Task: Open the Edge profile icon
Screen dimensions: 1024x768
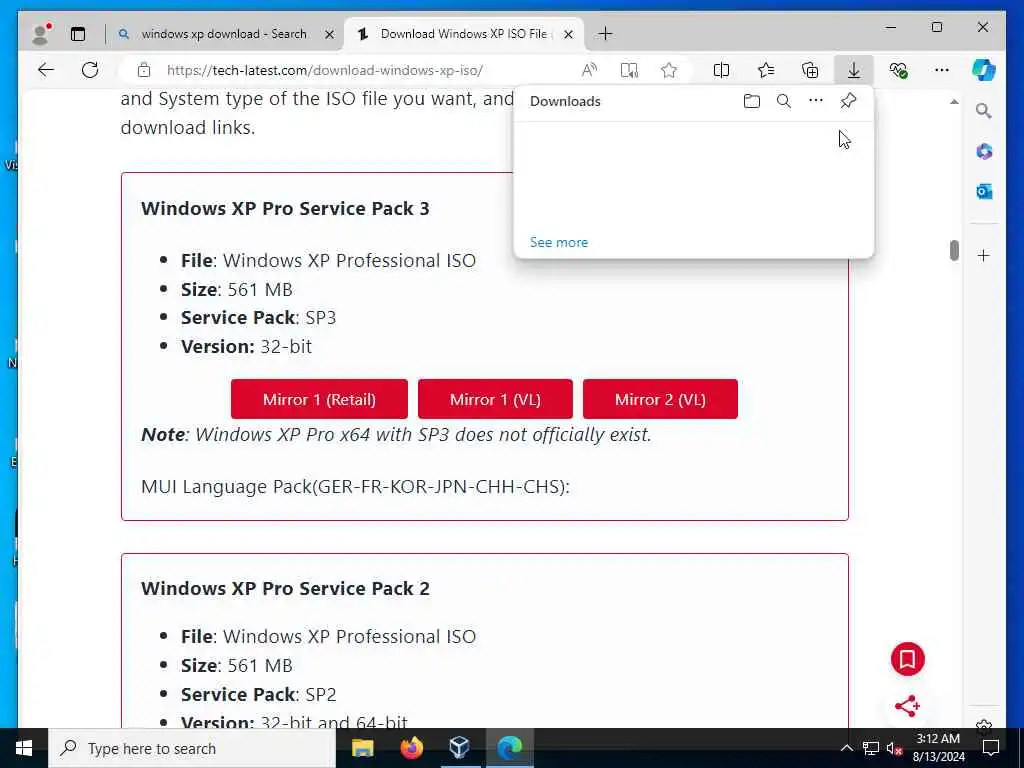Action: click(41, 34)
